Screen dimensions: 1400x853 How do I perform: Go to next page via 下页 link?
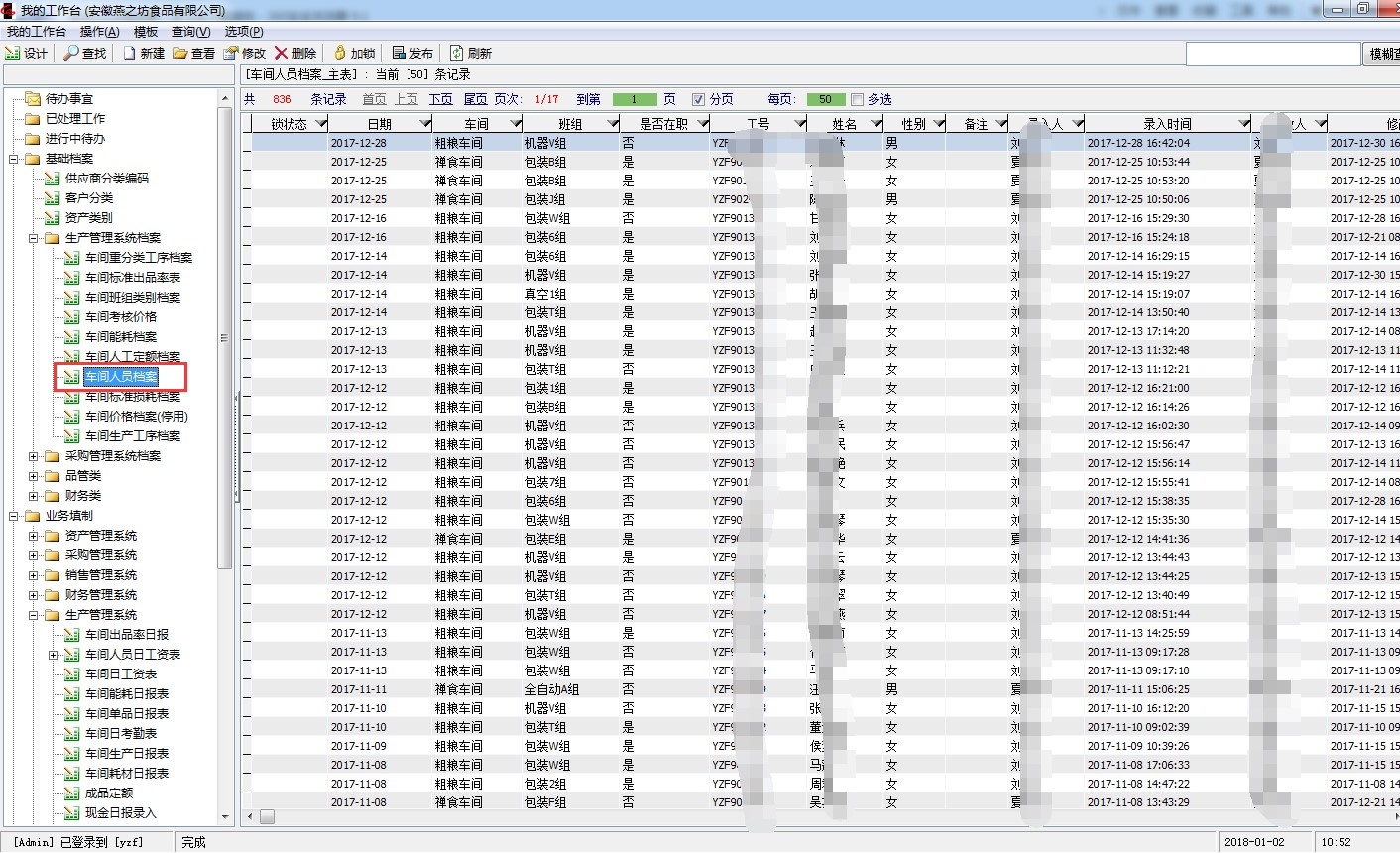[440, 99]
